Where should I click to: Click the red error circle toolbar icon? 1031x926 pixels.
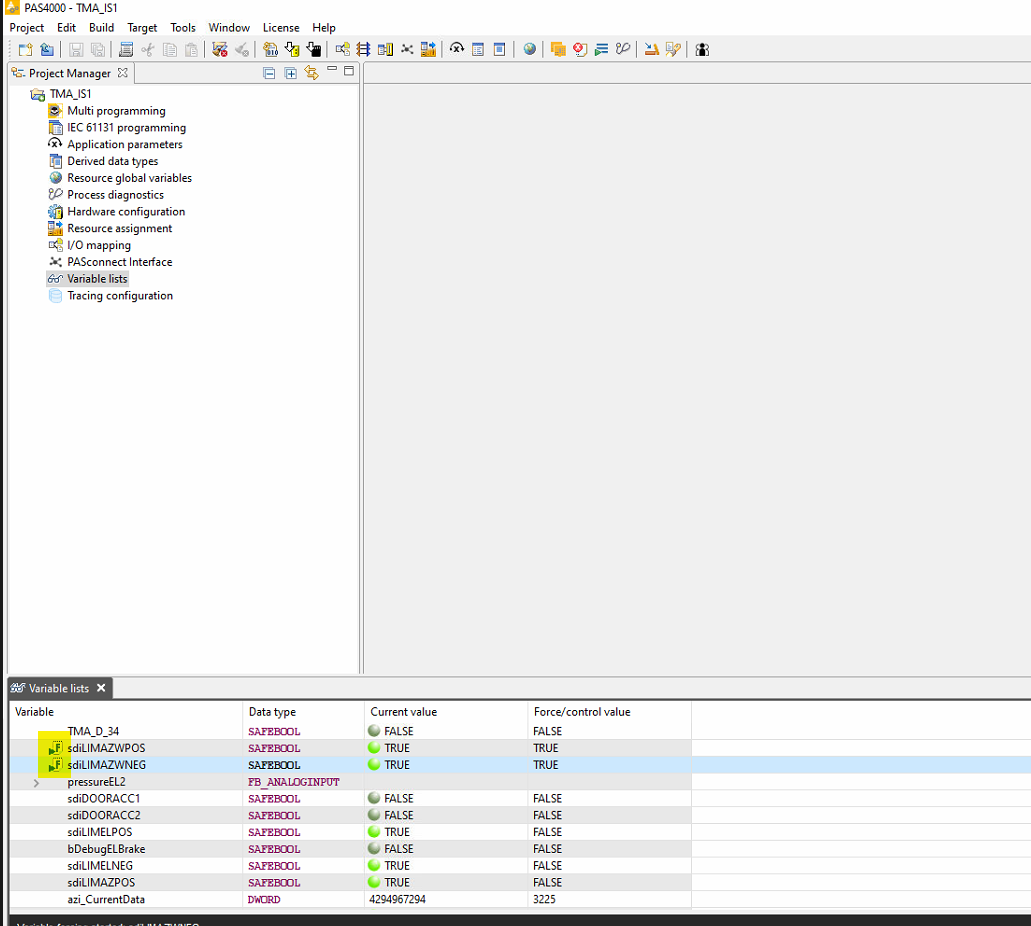tap(580, 49)
